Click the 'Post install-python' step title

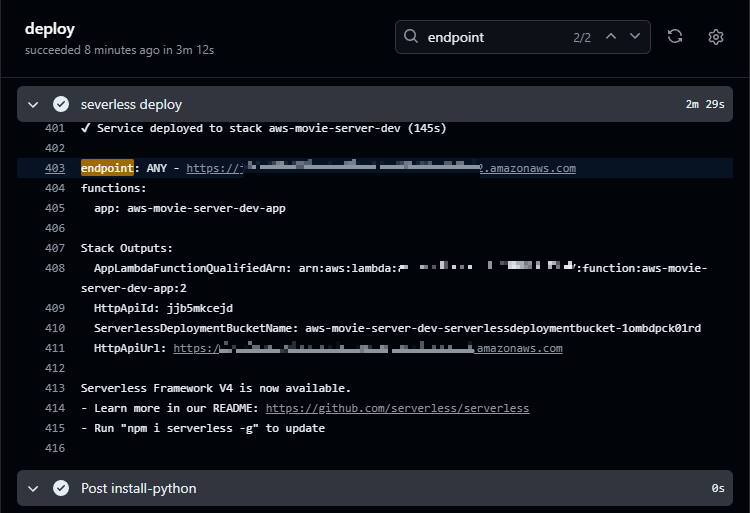click(139, 488)
